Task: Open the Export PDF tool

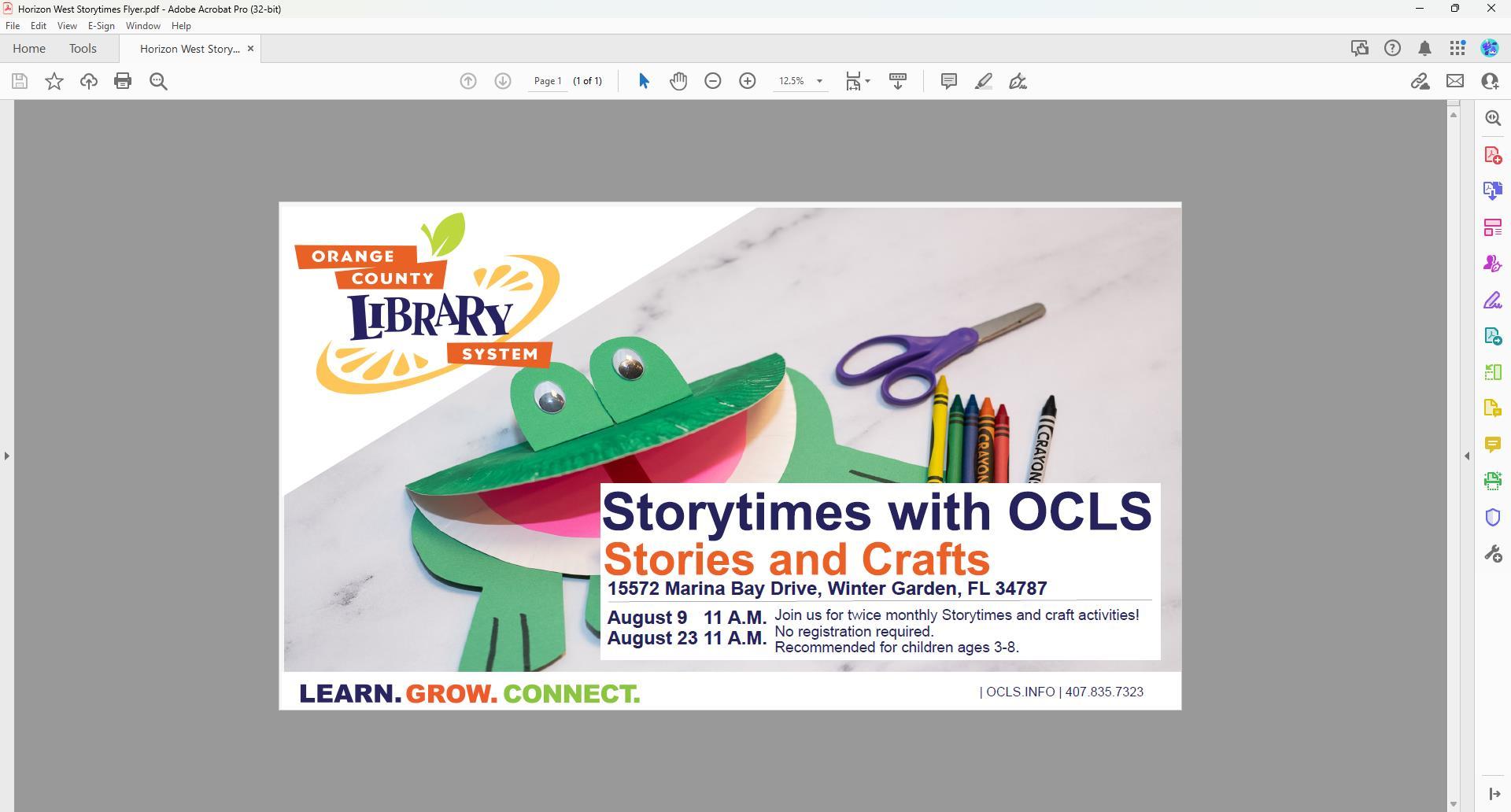Action: (1493, 190)
